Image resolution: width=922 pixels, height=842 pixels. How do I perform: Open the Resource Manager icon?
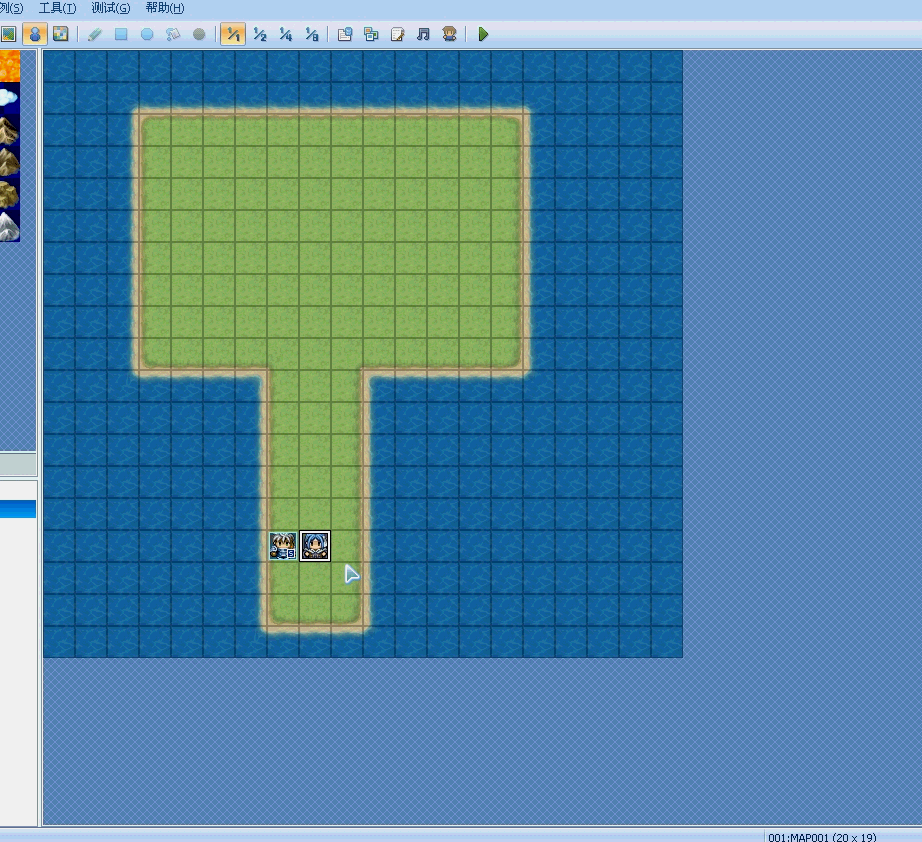(x=371, y=34)
